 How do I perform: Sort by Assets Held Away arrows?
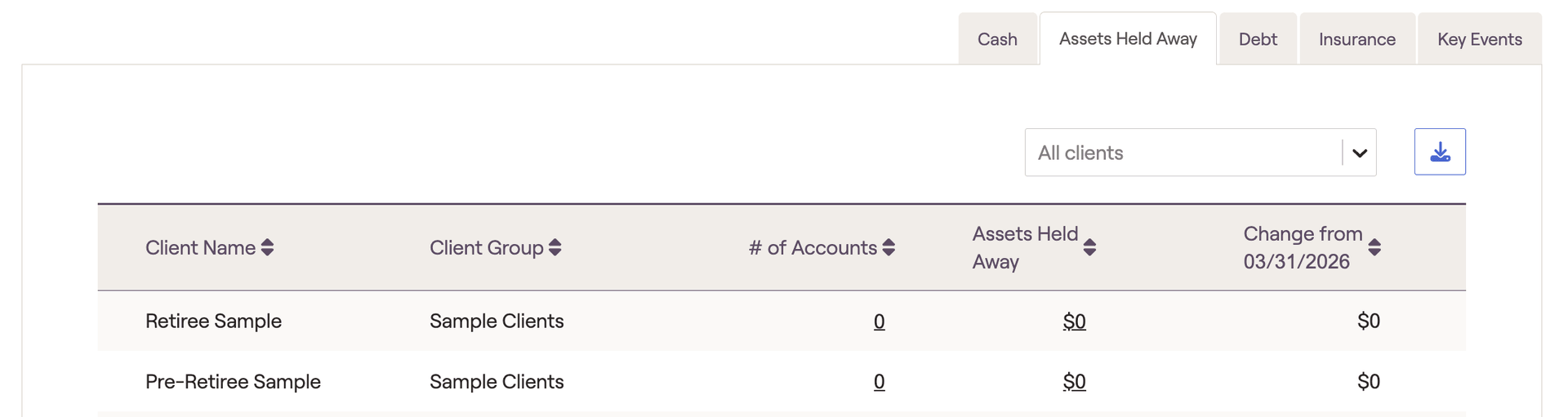[1089, 247]
